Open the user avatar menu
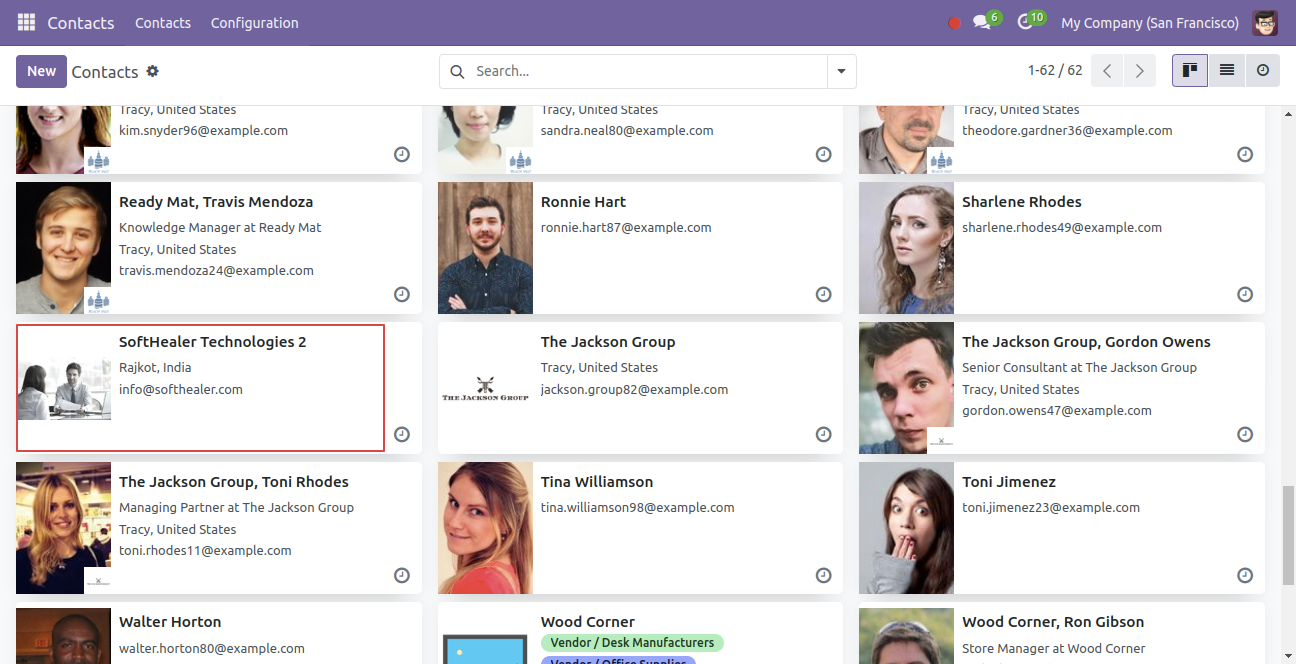 click(x=1265, y=22)
